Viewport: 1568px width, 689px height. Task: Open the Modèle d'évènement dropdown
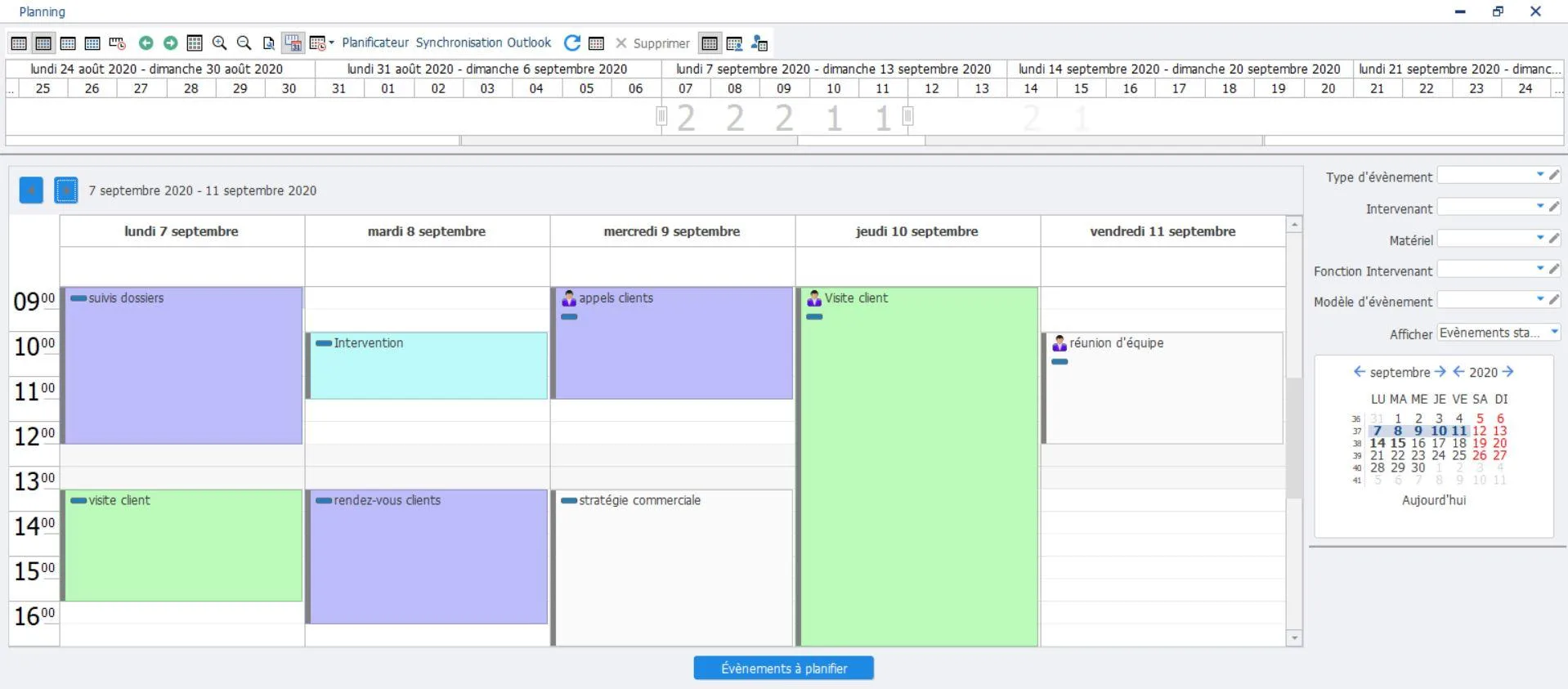pos(1540,299)
